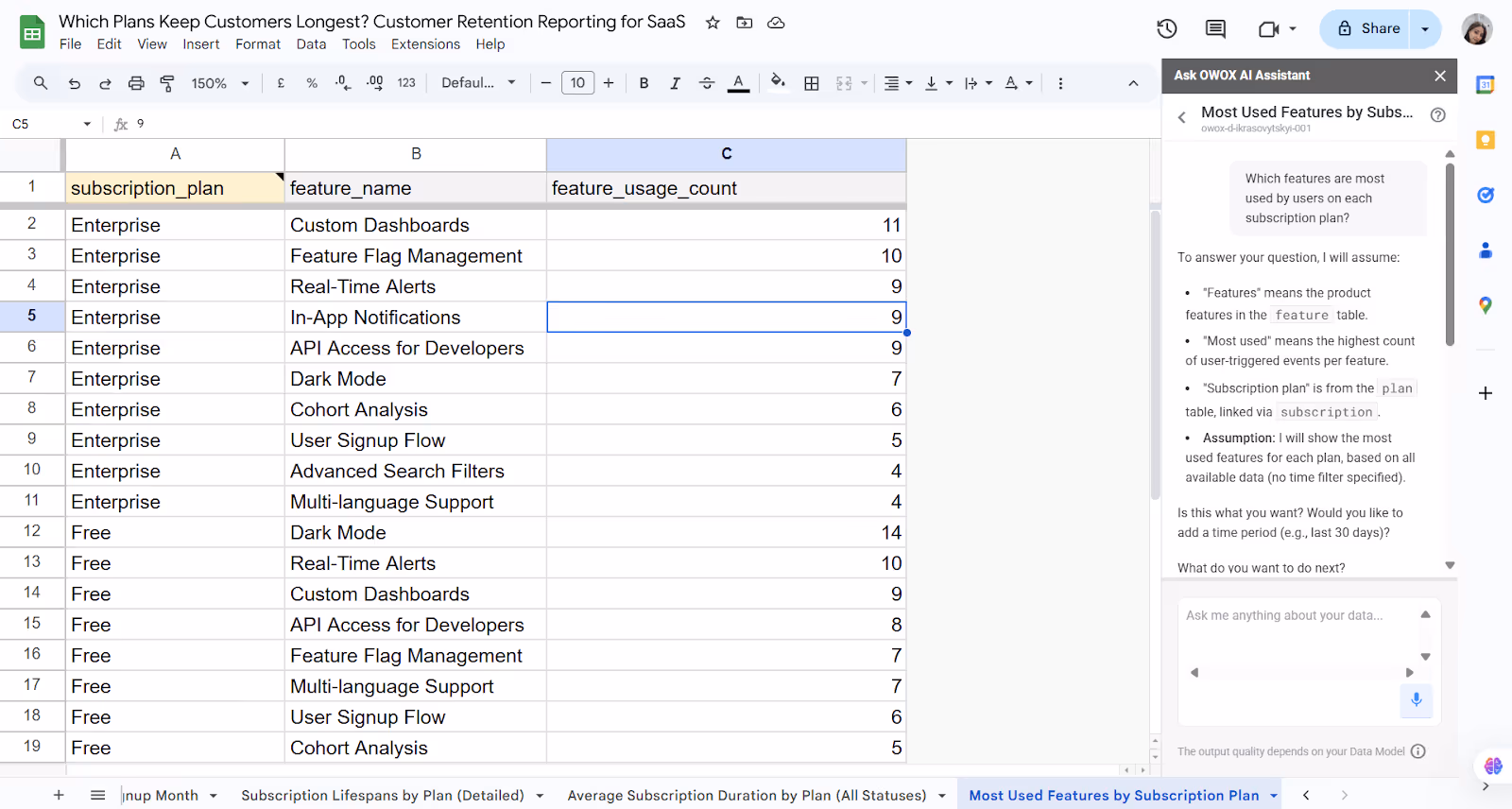
Task: Open the Format menu
Action: (x=258, y=44)
